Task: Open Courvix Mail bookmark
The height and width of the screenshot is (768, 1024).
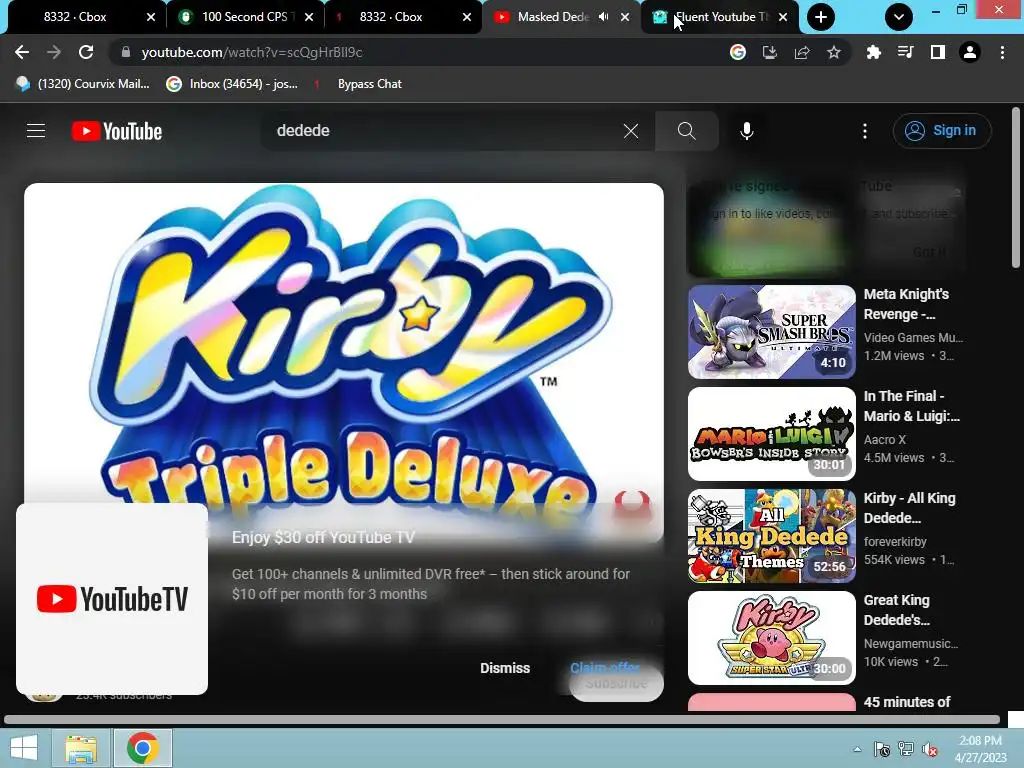Action: [82, 84]
